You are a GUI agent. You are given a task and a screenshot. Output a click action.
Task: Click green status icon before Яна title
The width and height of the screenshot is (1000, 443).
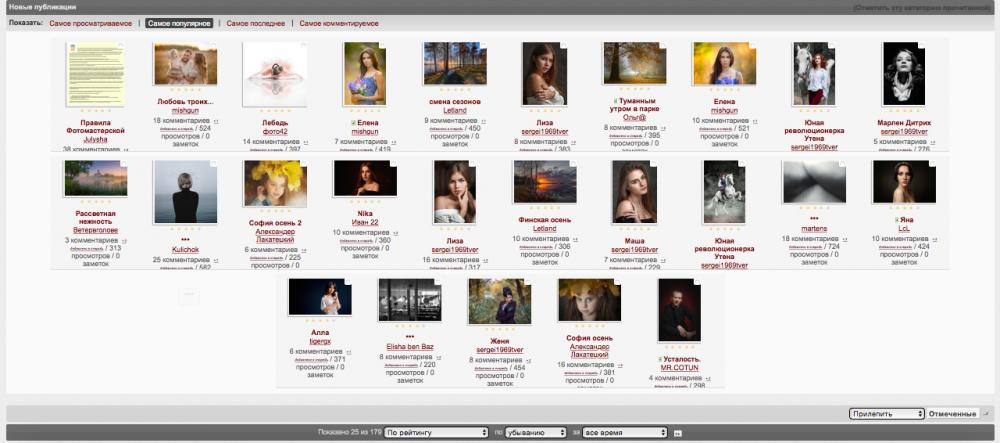(897, 220)
